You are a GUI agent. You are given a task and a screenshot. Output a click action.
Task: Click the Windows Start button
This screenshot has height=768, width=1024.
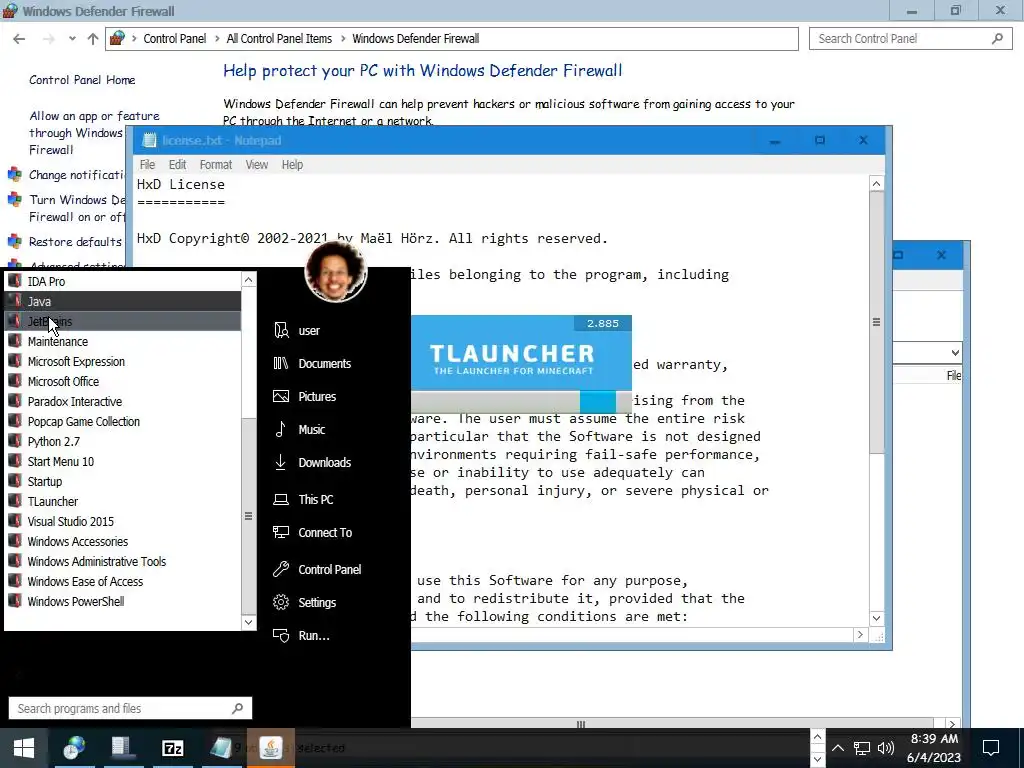[24, 748]
